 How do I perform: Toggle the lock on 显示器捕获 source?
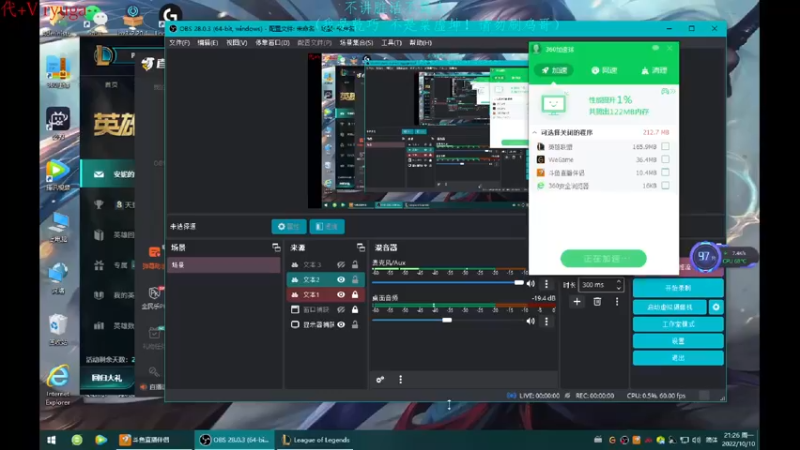355,324
